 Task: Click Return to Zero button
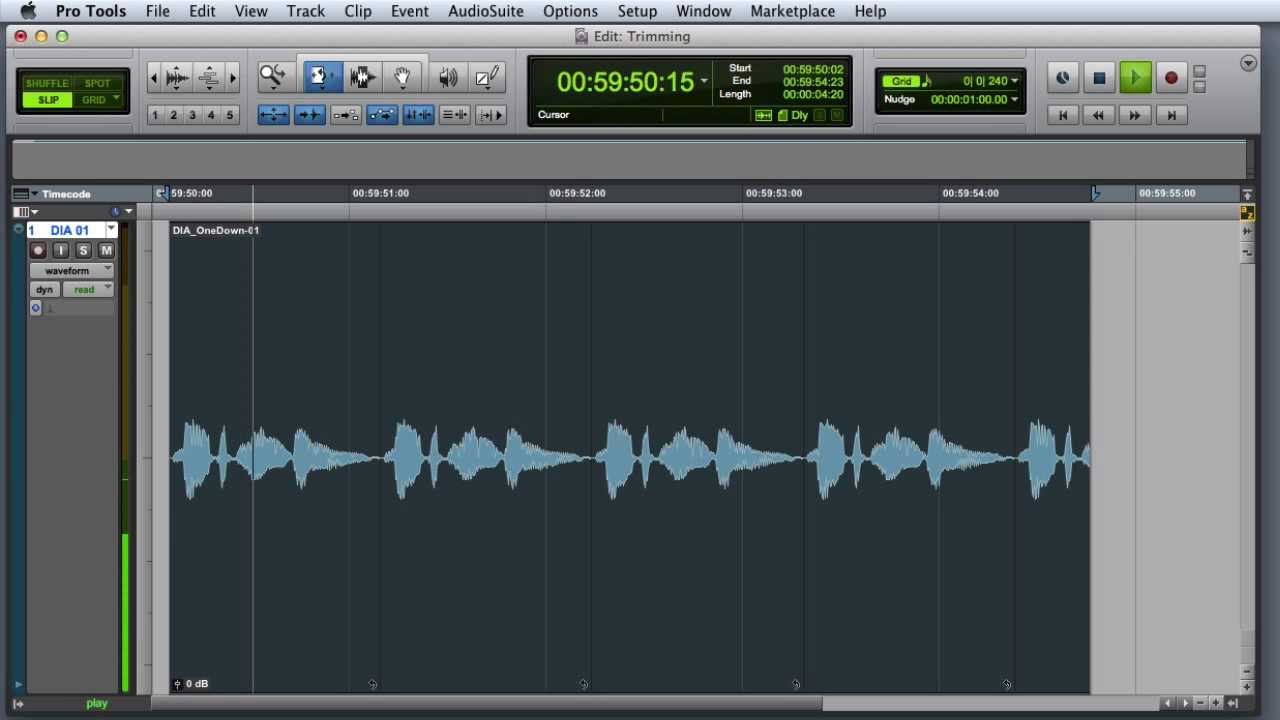1063,115
